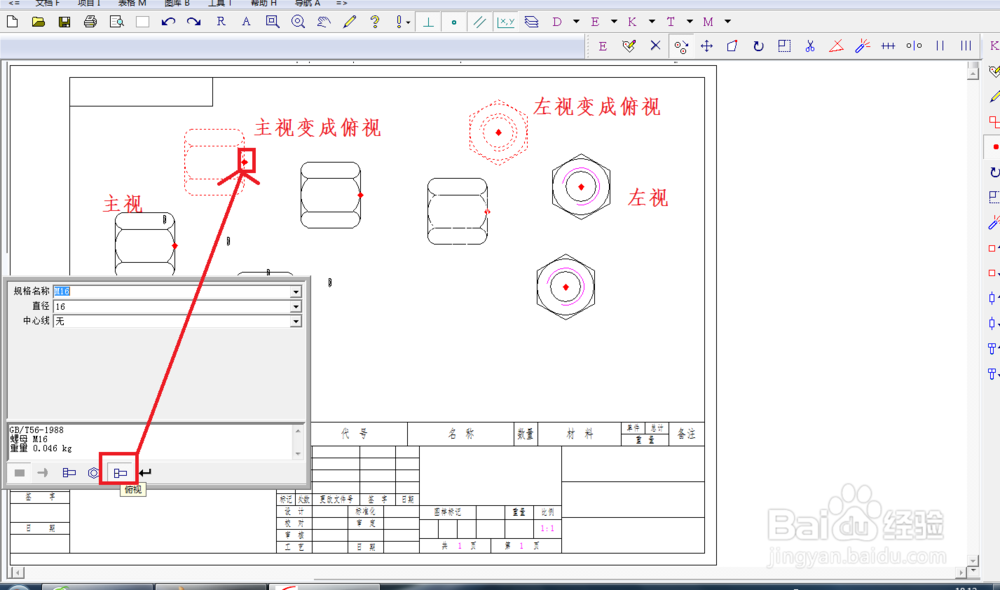Viewport: 1000px width, 590px height.
Task: Click vertical scrollbar up arrow of canvas
Action: (x=973, y=73)
